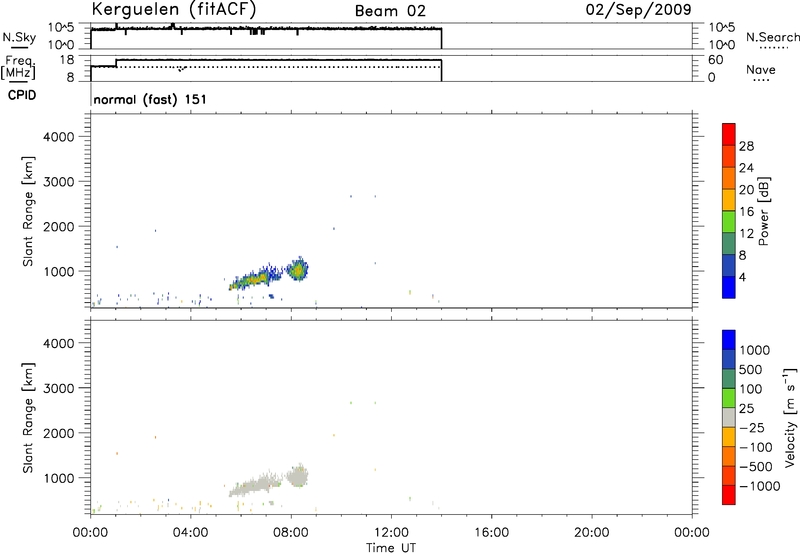
Task: Click the '08:00' time axis label
Action: tap(291, 533)
